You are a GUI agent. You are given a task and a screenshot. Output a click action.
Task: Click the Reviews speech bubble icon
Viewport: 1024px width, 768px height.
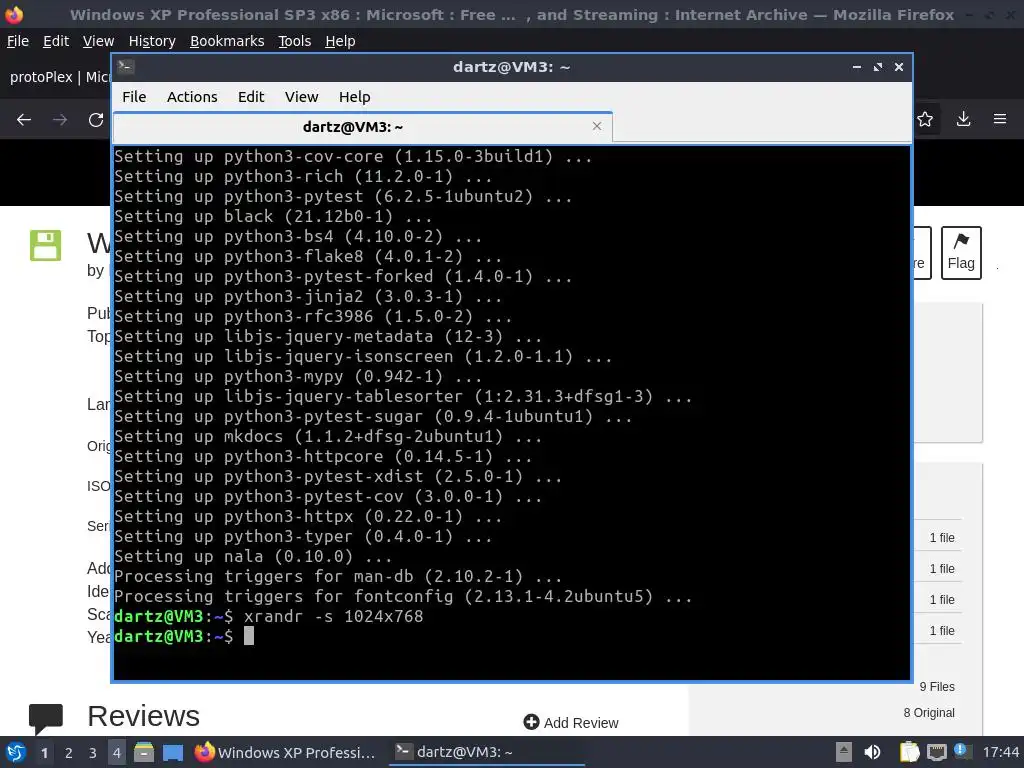(x=46, y=718)
